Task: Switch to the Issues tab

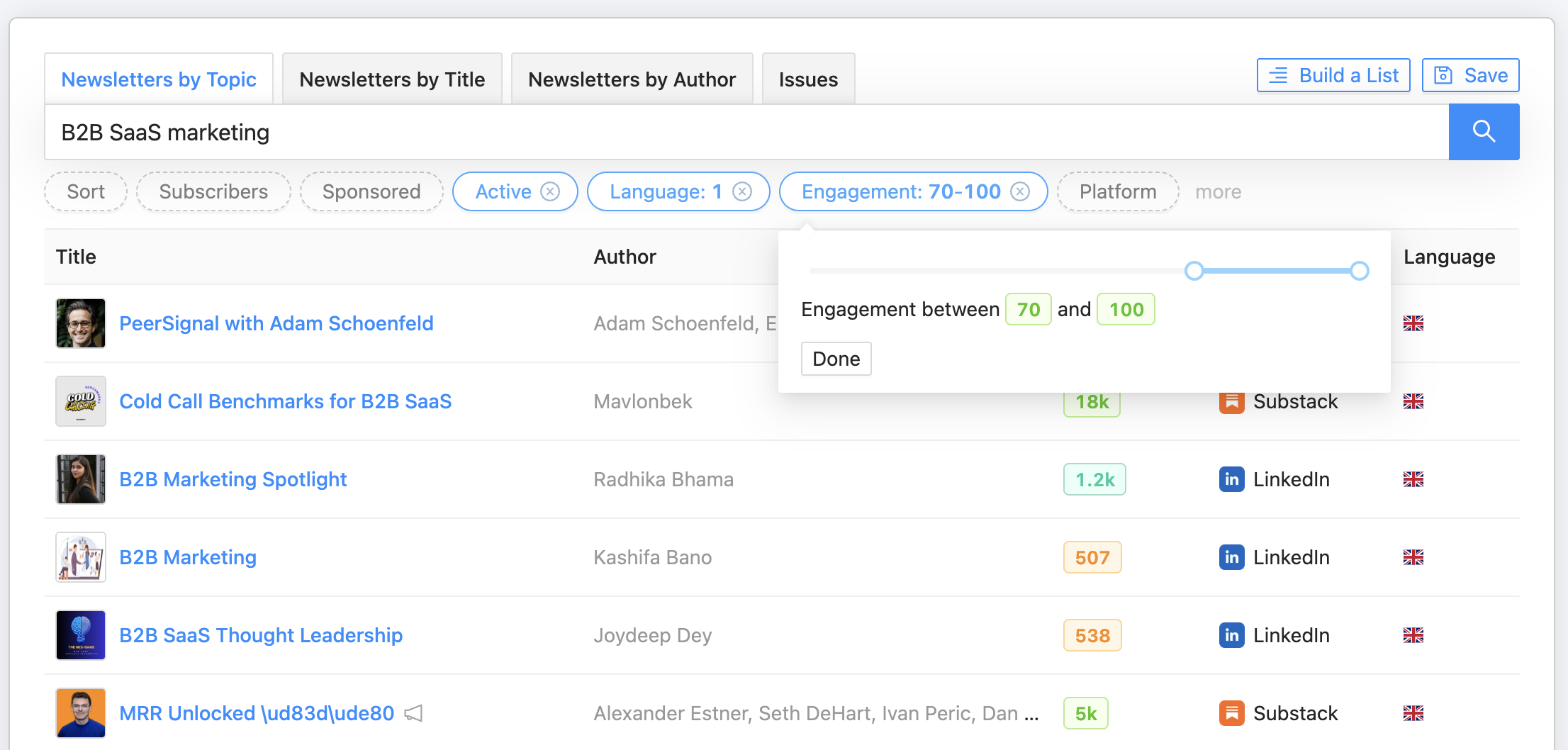Action: click(808, 79)
